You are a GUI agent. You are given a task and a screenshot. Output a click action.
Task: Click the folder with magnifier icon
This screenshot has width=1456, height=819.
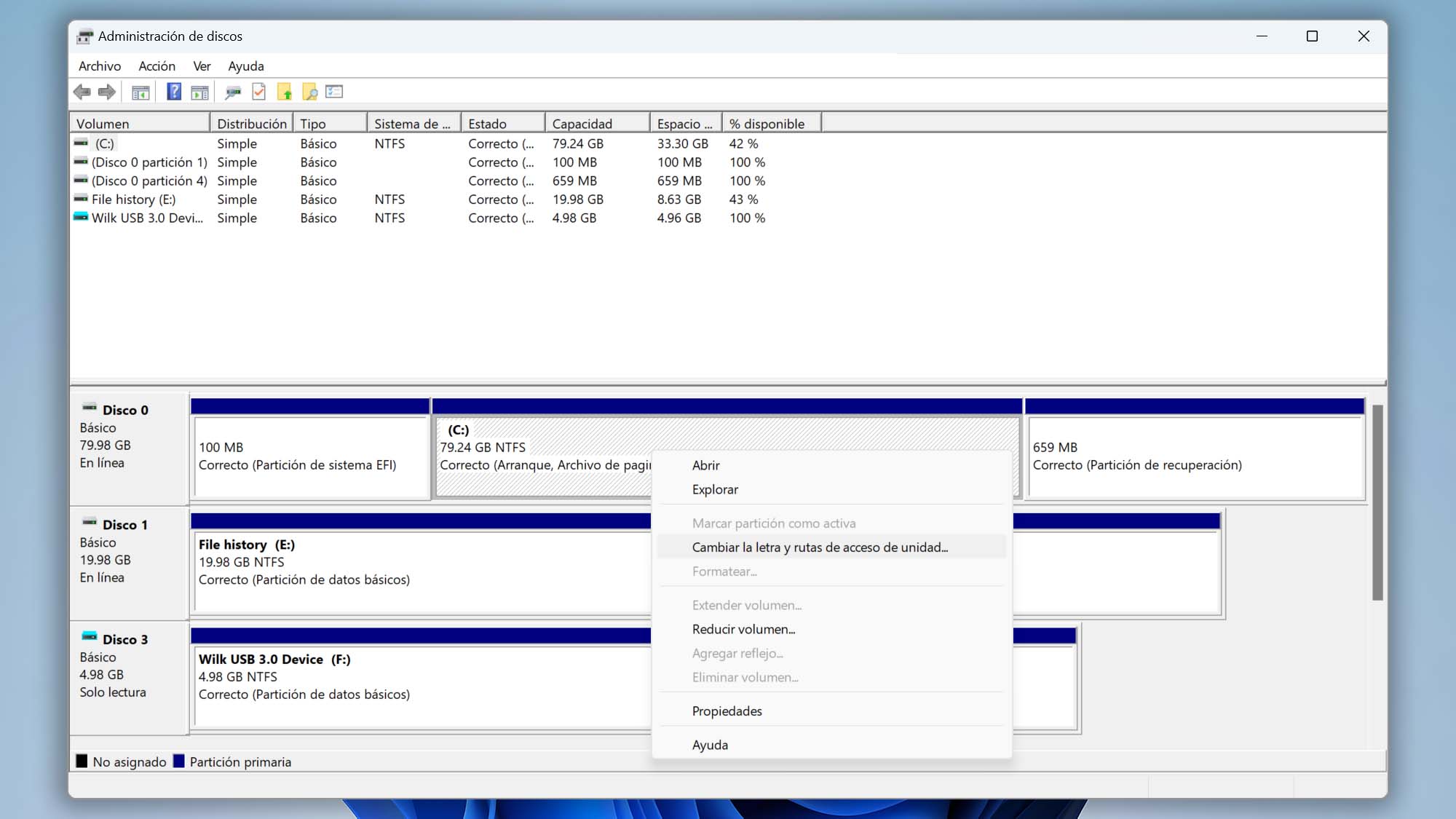[x=310, y=92]
